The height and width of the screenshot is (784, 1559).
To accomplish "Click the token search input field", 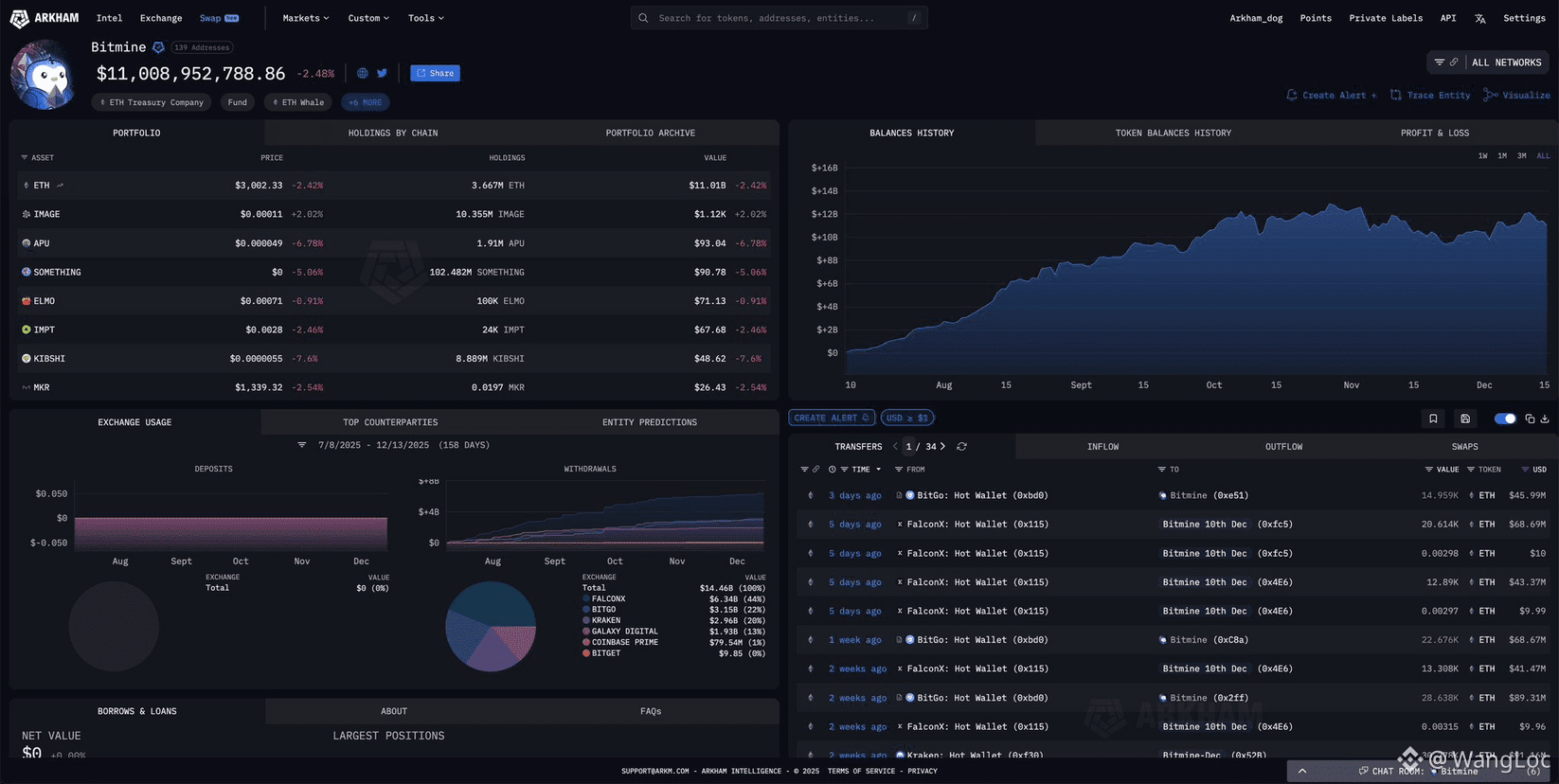I will point(779,18).
